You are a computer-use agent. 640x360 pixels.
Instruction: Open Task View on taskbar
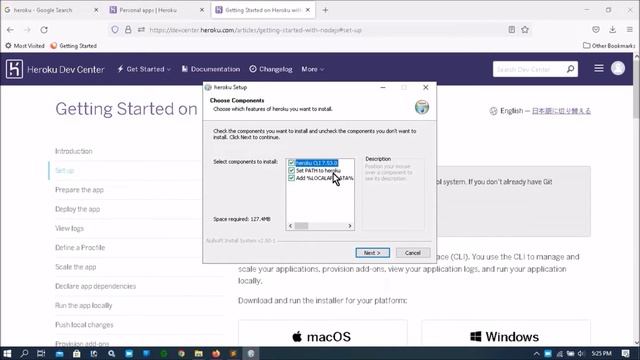pos(41,353)
